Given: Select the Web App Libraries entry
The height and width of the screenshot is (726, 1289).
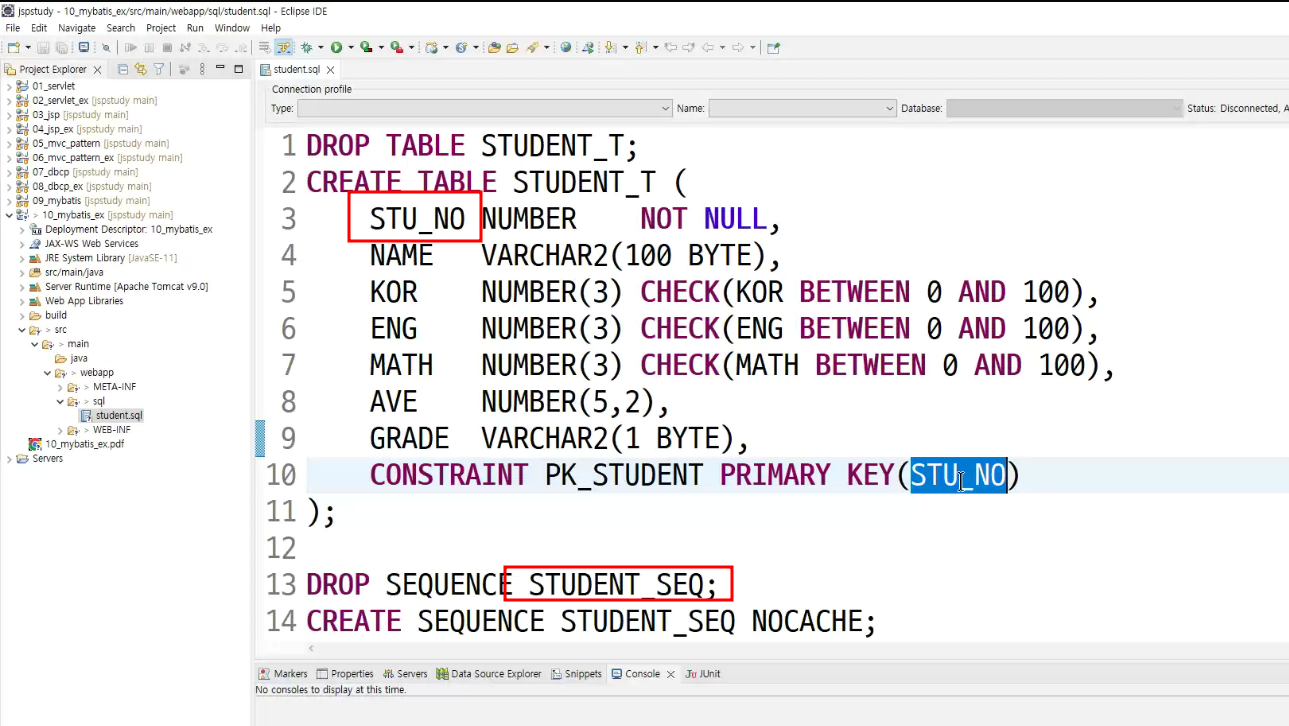Looking at the screenshot, I should click(x=76, y=301).
